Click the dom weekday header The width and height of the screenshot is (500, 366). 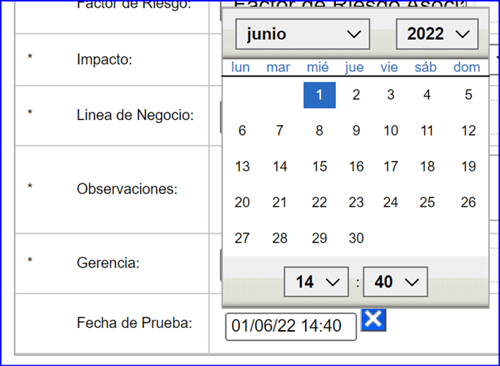467,67
